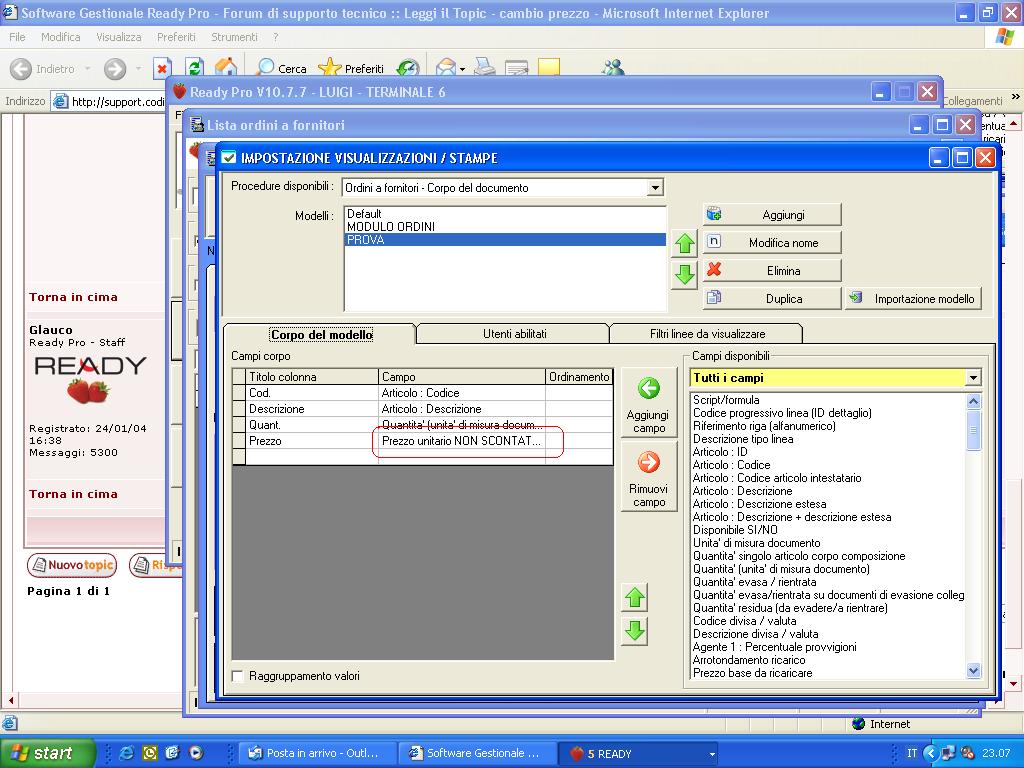The width and height of the screenshot is (1024, 768).
Task: Select PROVA model in list
Action: coord(505,240)
